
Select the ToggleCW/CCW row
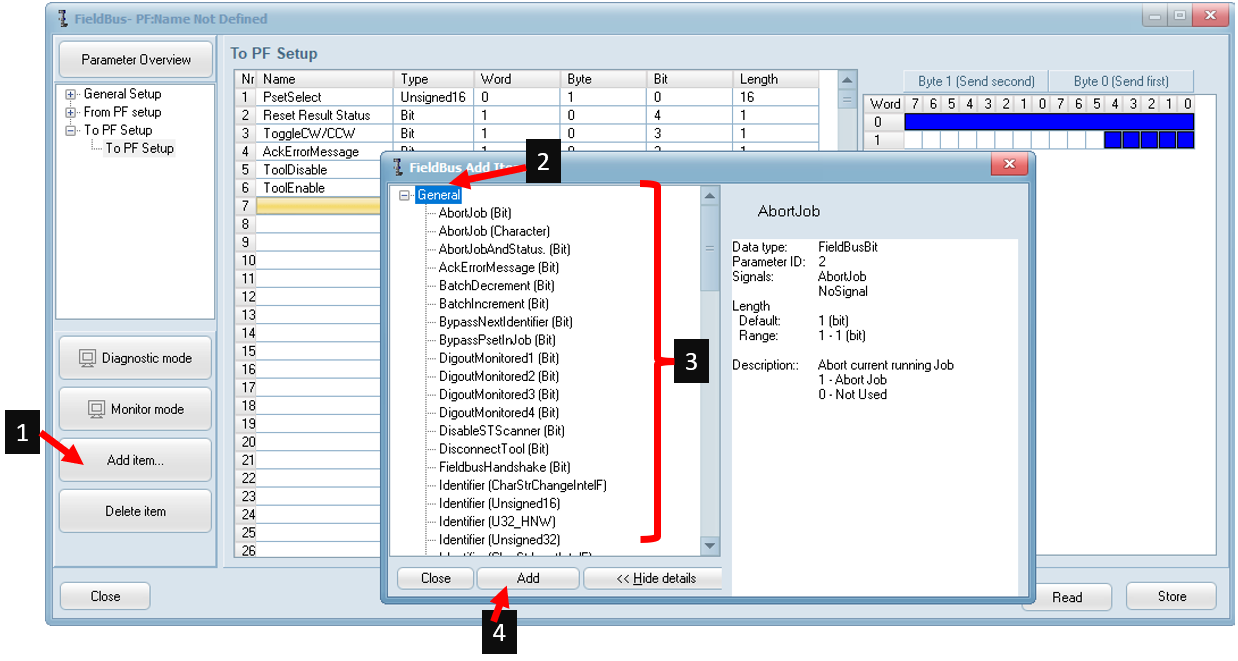pos(526,133)
